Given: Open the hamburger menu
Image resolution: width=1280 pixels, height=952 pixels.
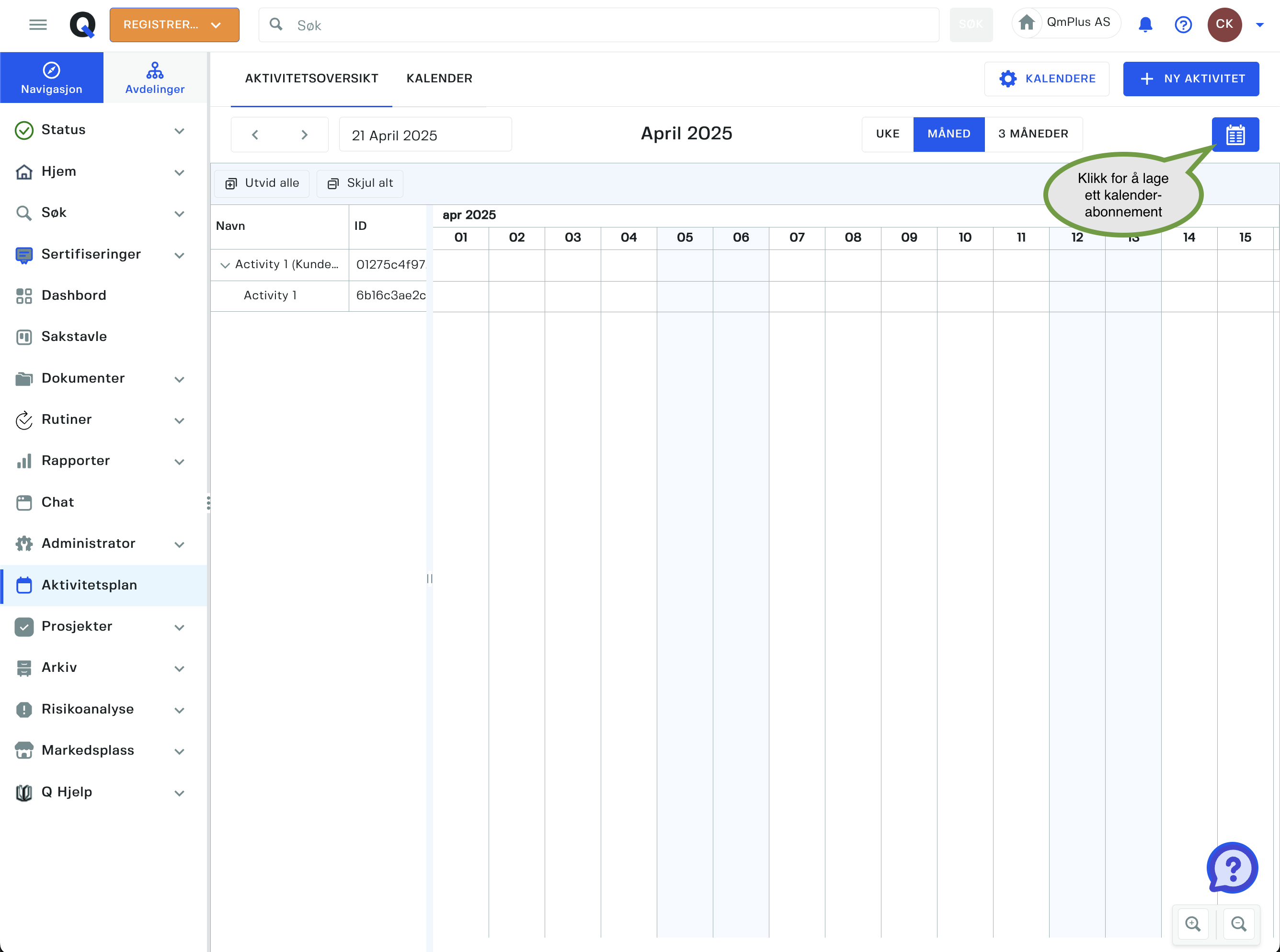Looking at the screenshot, I should (38, 25).
